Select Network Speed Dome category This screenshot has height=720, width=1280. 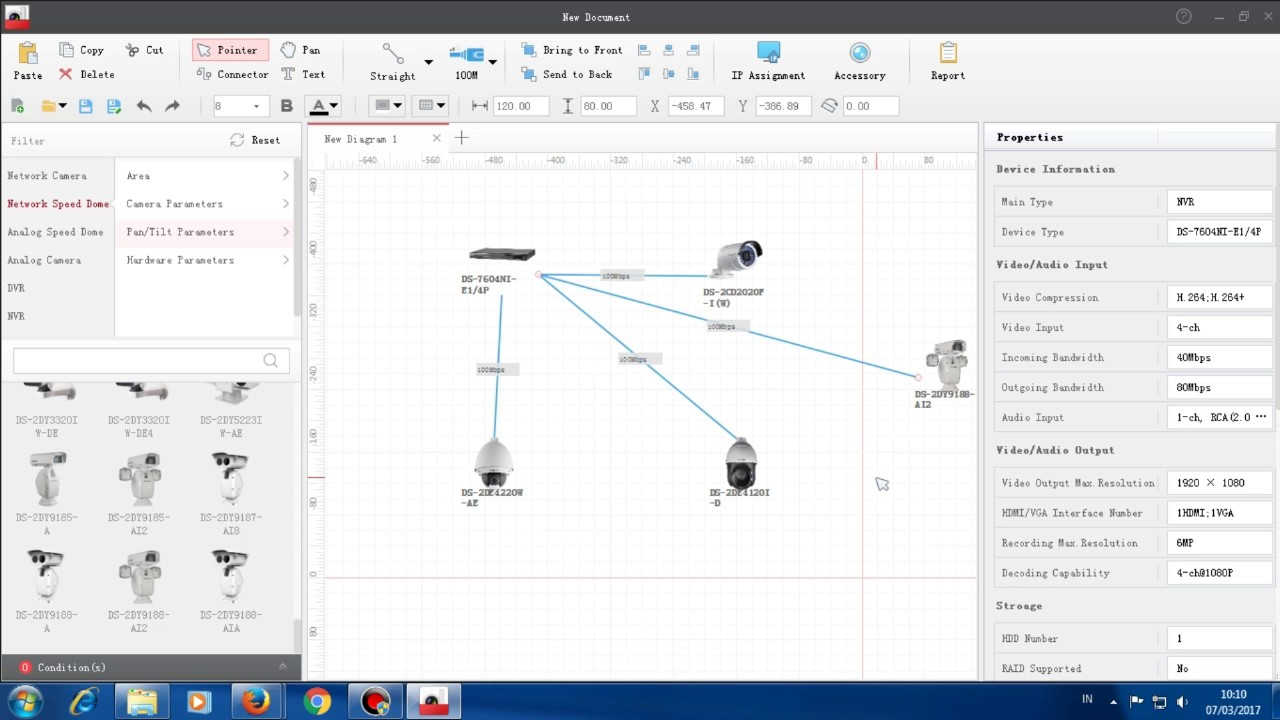tap(58, 204)
